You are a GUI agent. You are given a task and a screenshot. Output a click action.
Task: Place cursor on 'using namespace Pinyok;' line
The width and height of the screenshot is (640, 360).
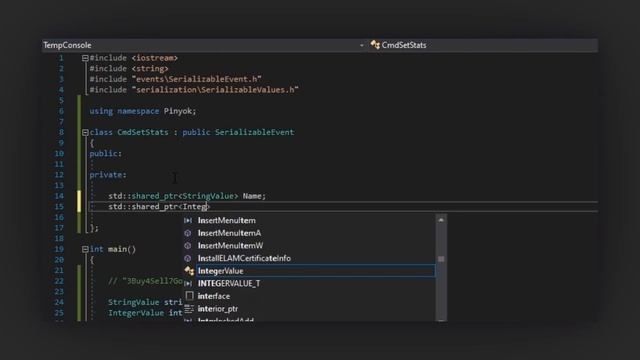pos(143,111)
